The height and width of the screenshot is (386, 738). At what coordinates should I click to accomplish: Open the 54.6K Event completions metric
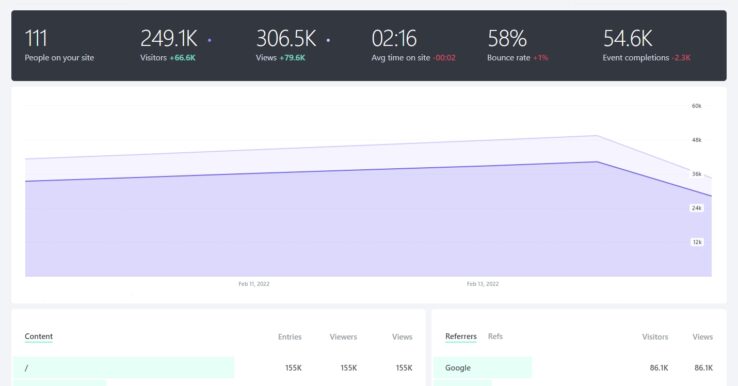(647, 45)
